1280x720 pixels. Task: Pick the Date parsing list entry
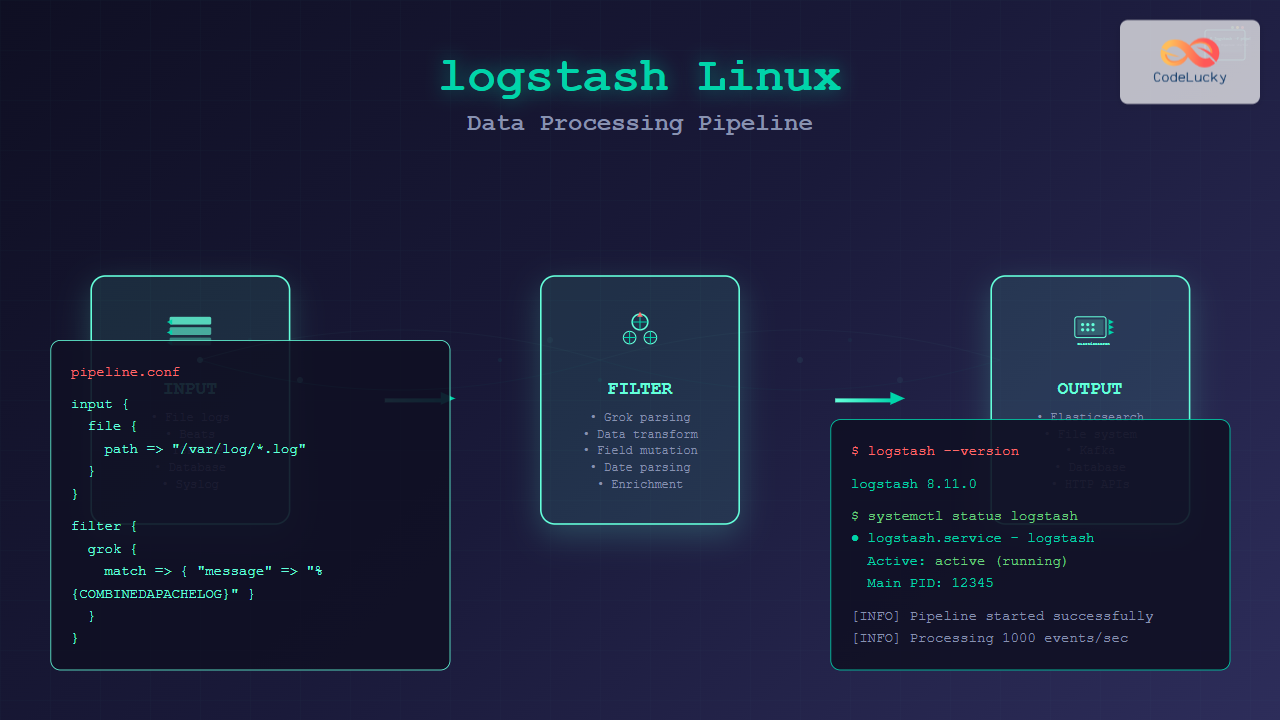pyautogui.click(x=640, y=467)
